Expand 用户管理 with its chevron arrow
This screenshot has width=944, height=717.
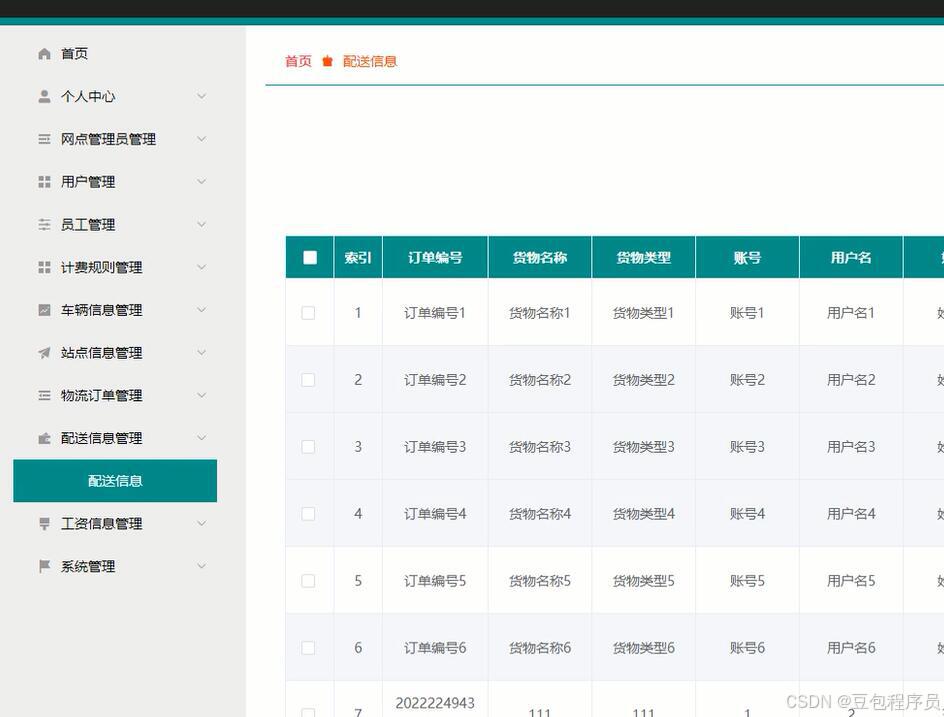202,182
